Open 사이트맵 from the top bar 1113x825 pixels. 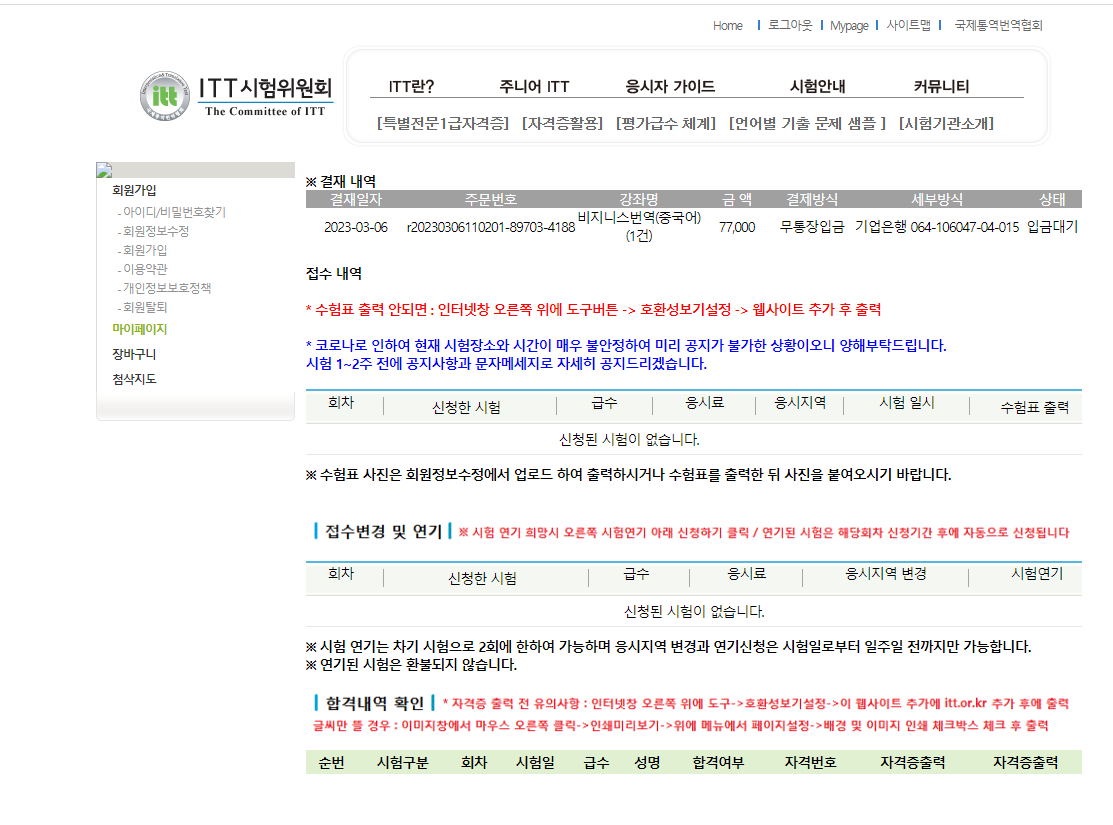908,26
